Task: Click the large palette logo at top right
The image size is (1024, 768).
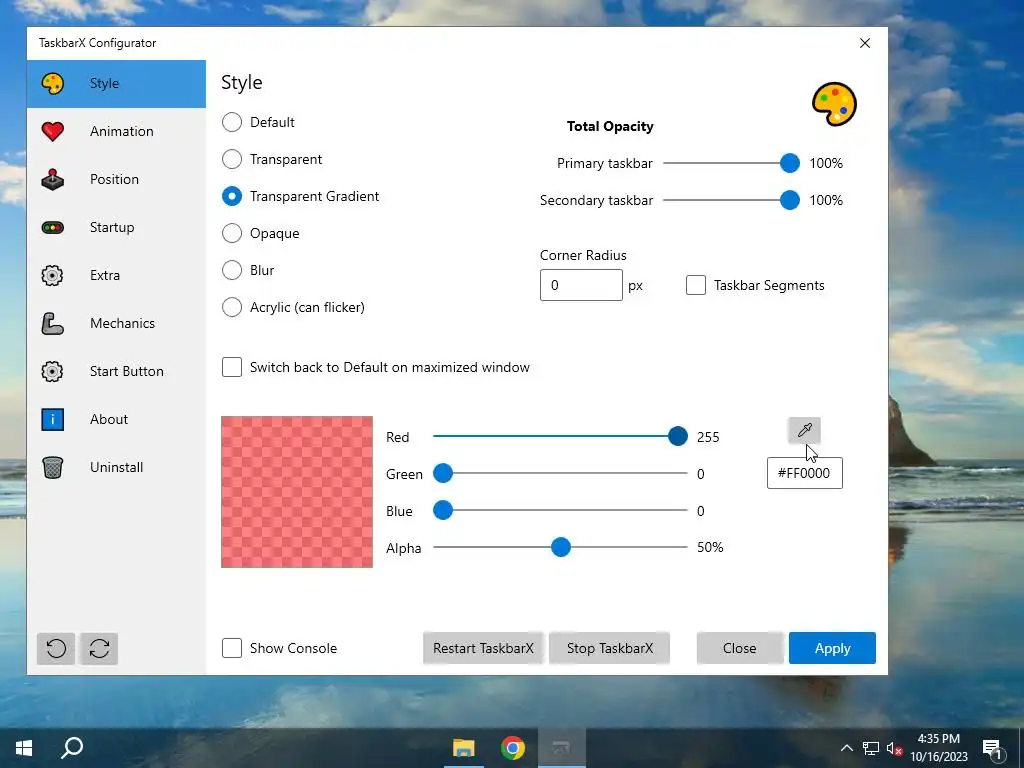Action: tap(834, 104)
